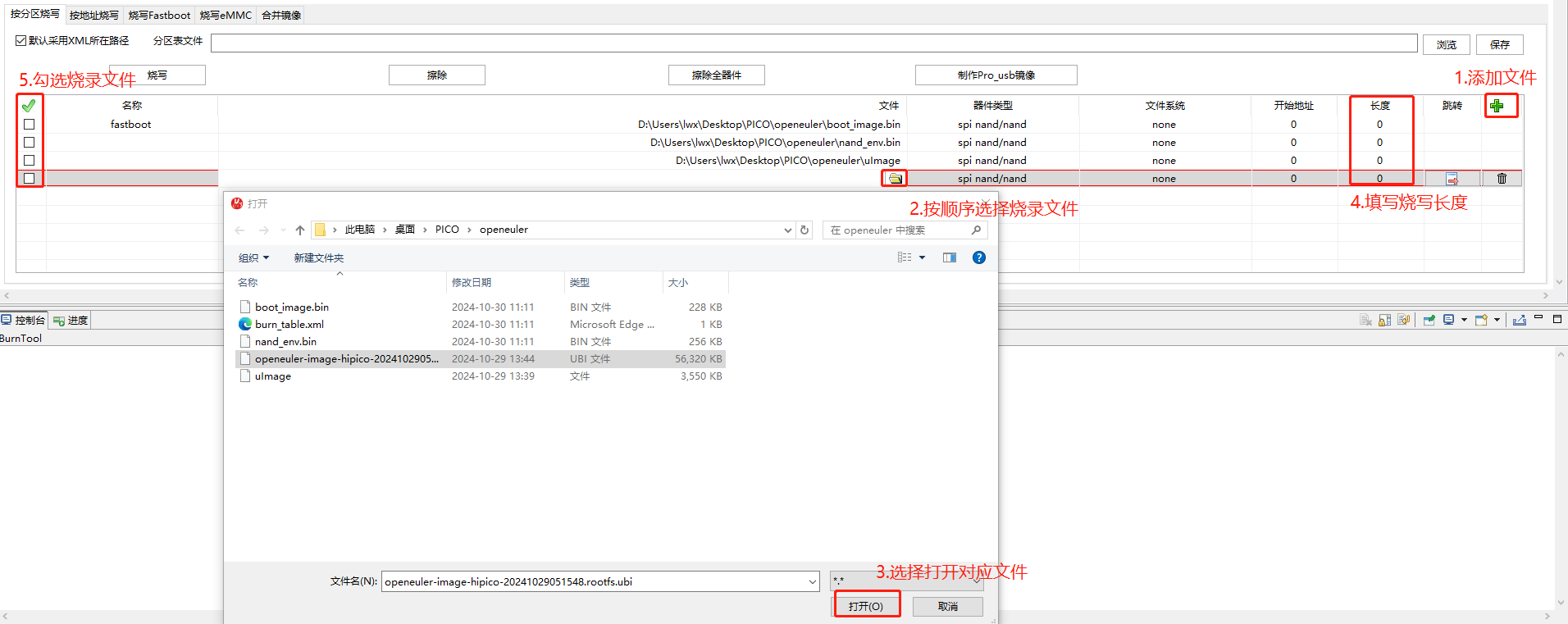Image resolution: width=1568 pixels, height=624 pixels.
Task: Click the trash delete icon in the selected row
Action: click(x=1502, y=179)
